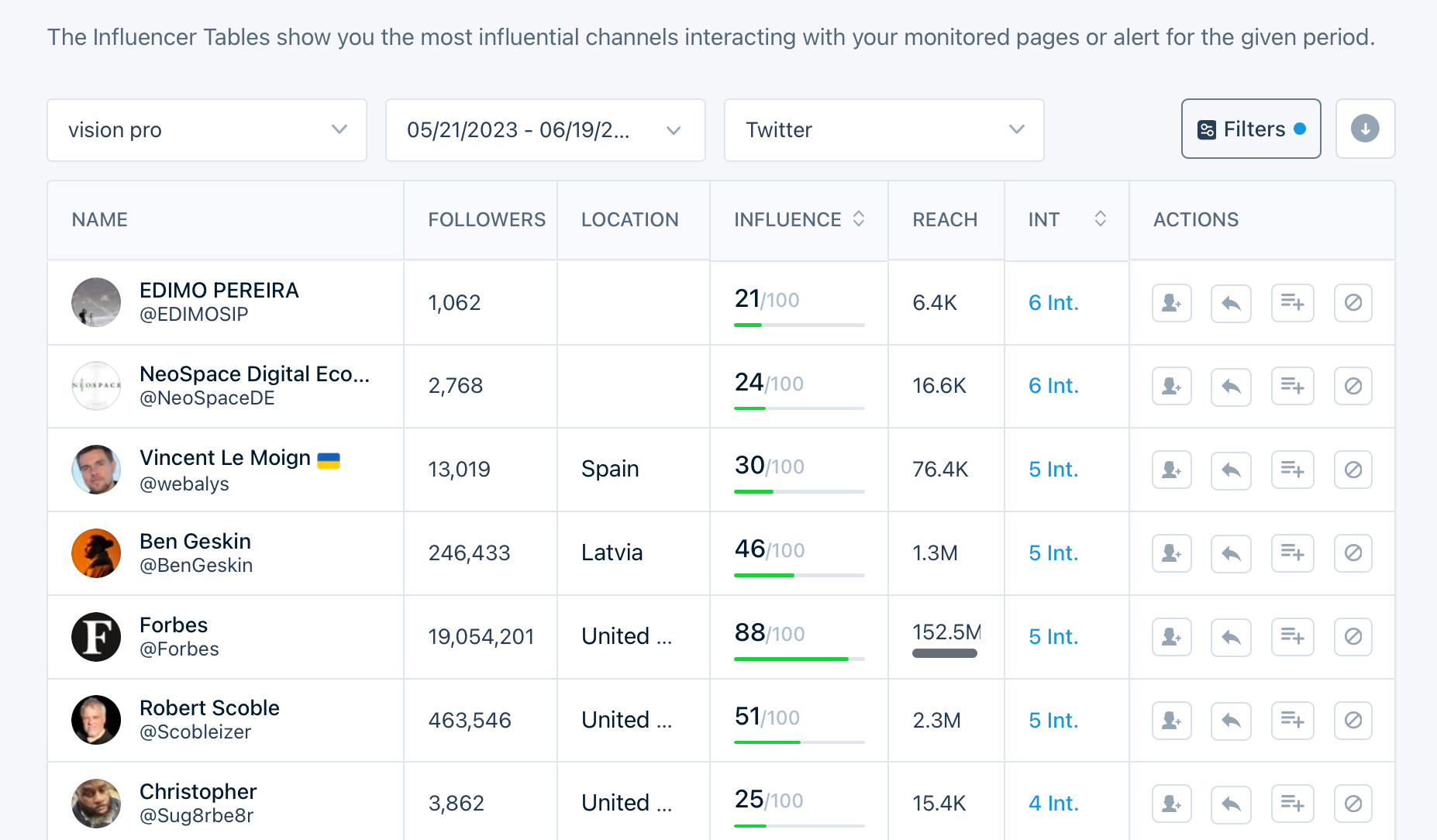This screenshot has width=1437, height=840.
Task: Reply to Robert Scoble via arrow icon
Action: (x=1231, y=721)
